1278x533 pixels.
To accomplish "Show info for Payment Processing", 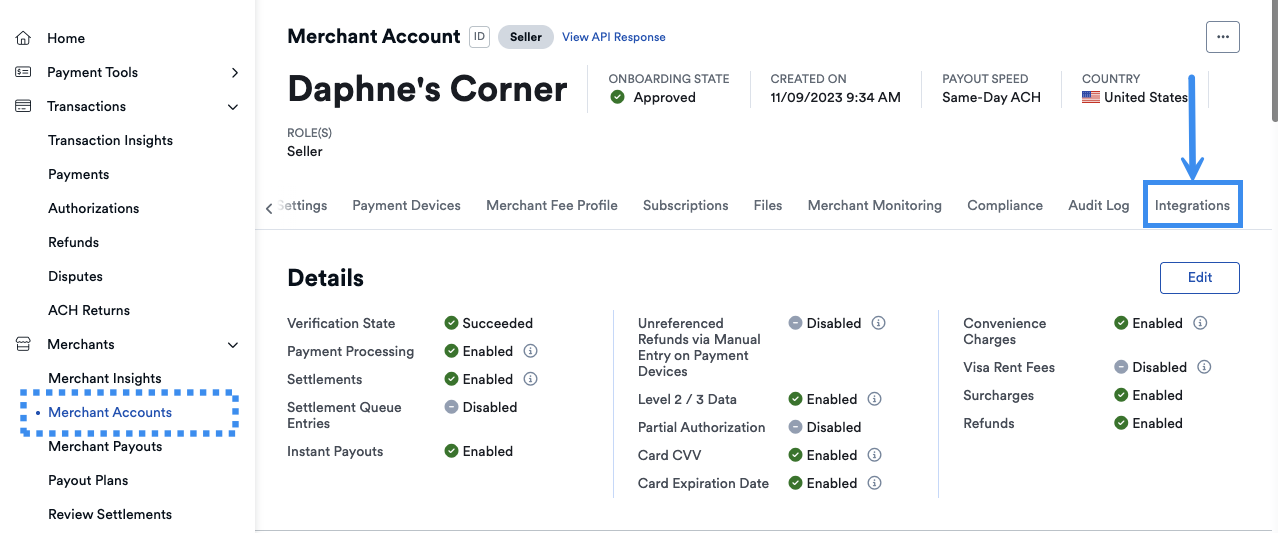I will point(531,351).
